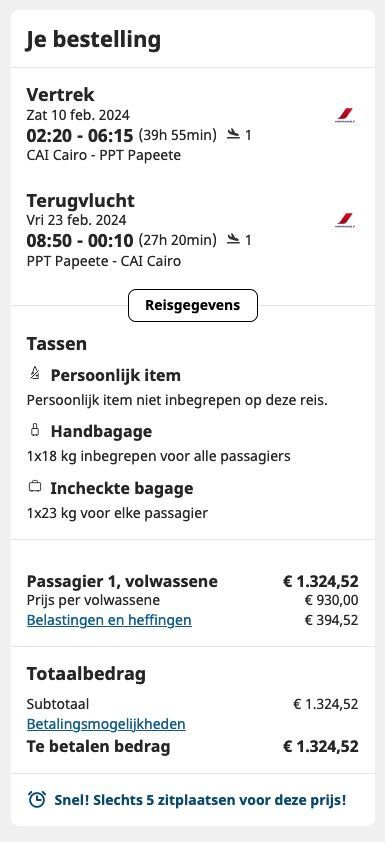Click the Air France logo beside Vertrek flight

(x=345, y=115)
